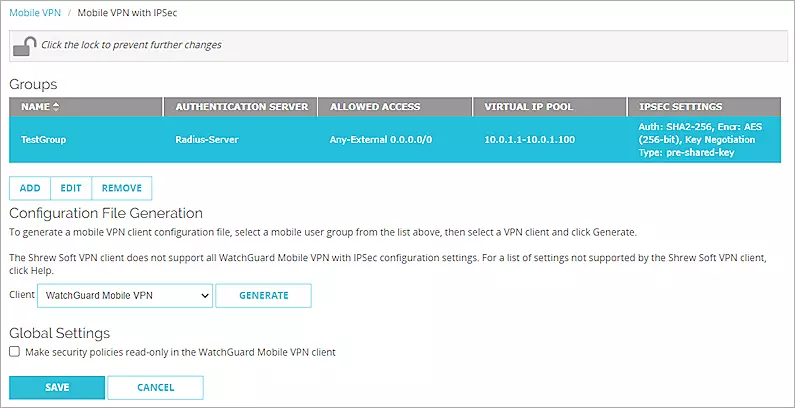
Task: Open the Client dropdown list
Action: 125,295
